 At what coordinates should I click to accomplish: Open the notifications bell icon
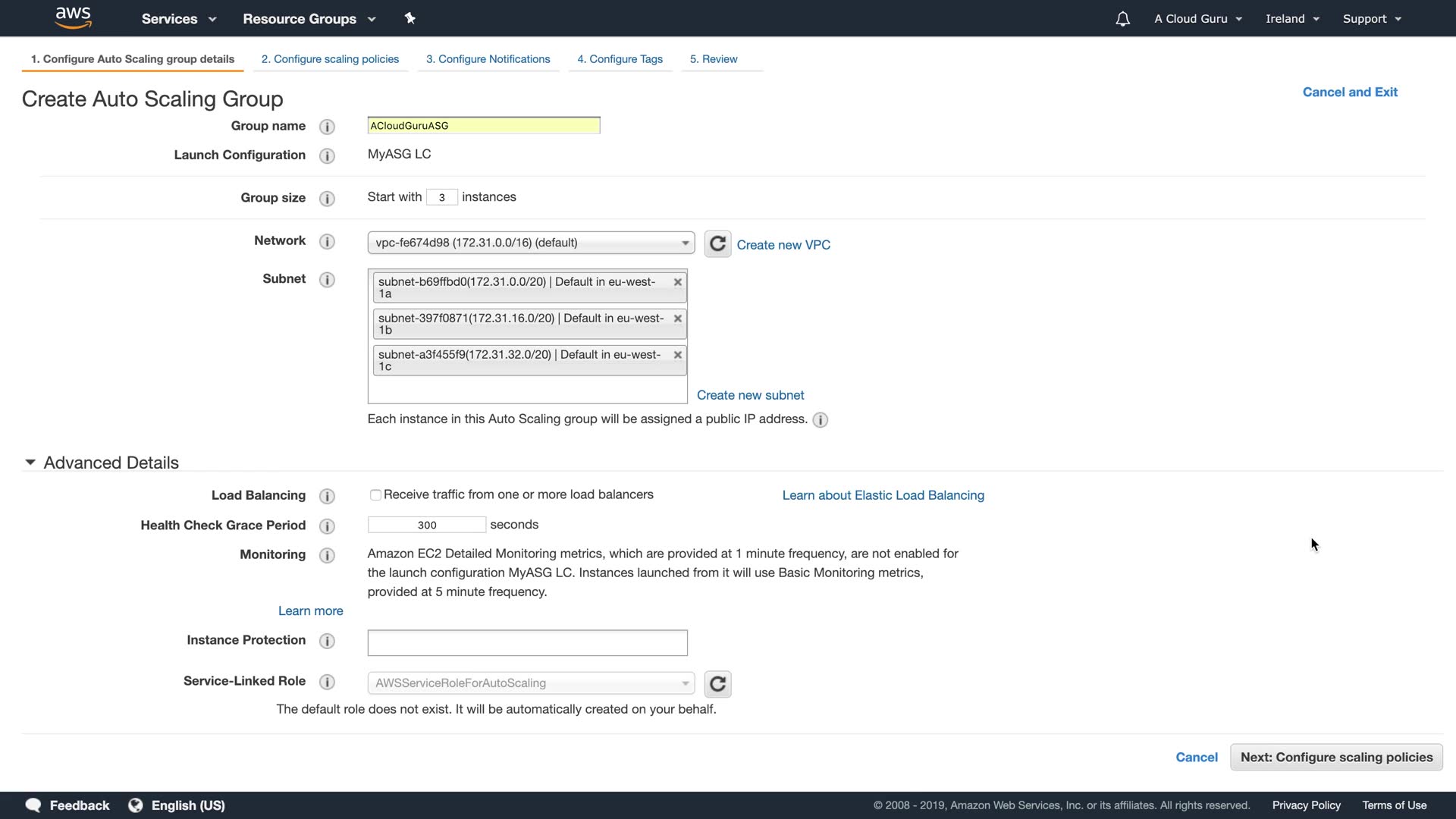click(1122, 19)
